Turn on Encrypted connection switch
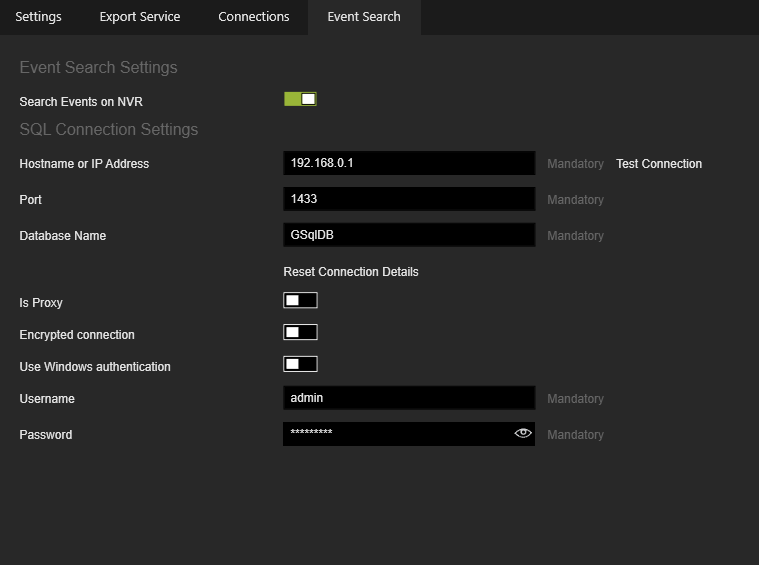This screenshot has height=565, width=759. click(300, 332)
